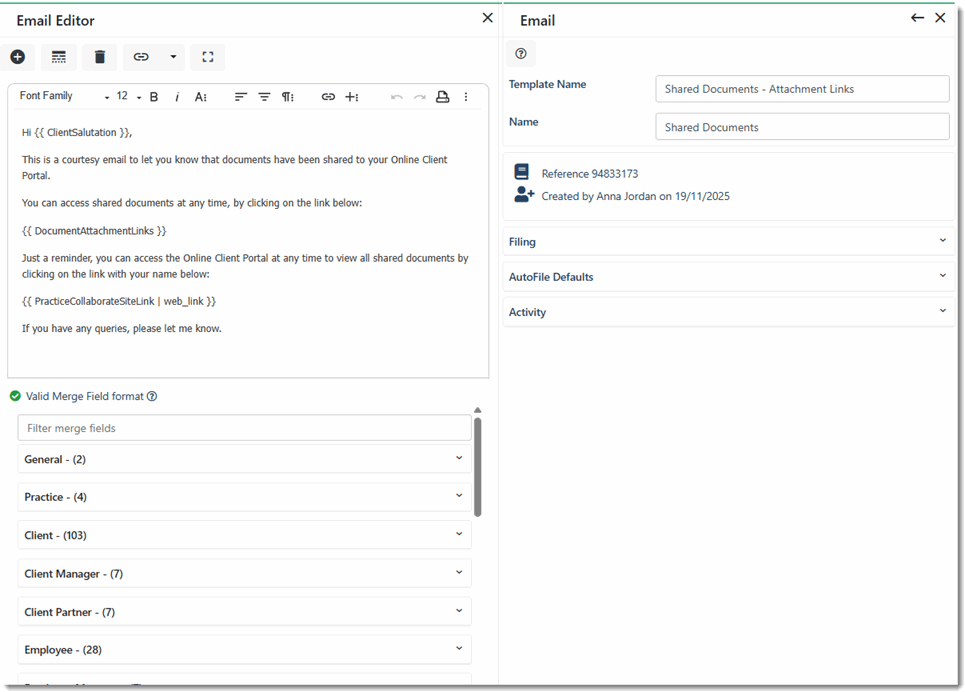Click the {{ ClientSalutation }} greeting line
This screenshot has height=692, width=965.
click(x=77, y=132)
